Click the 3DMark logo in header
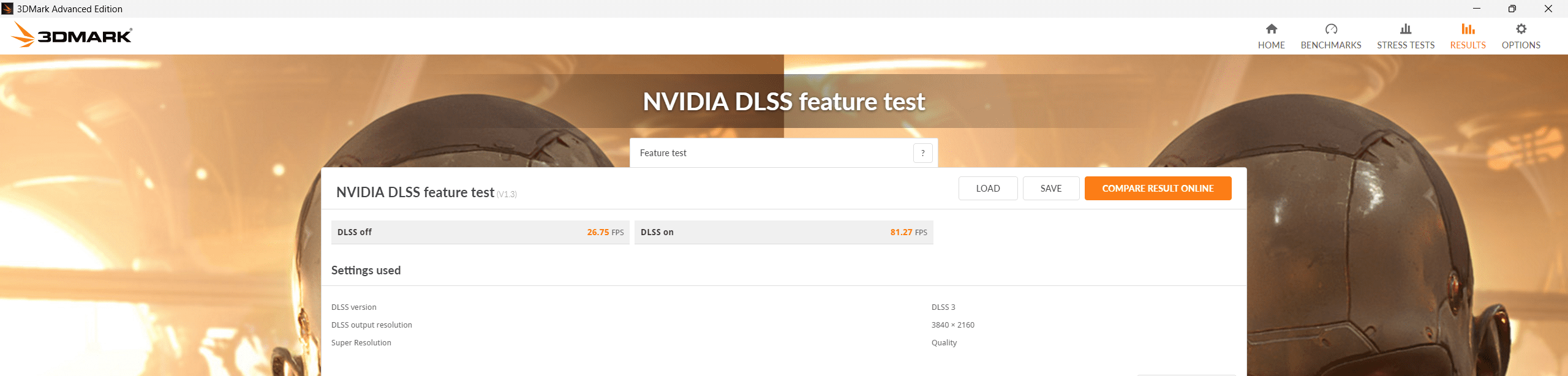 tap(72, 36)
